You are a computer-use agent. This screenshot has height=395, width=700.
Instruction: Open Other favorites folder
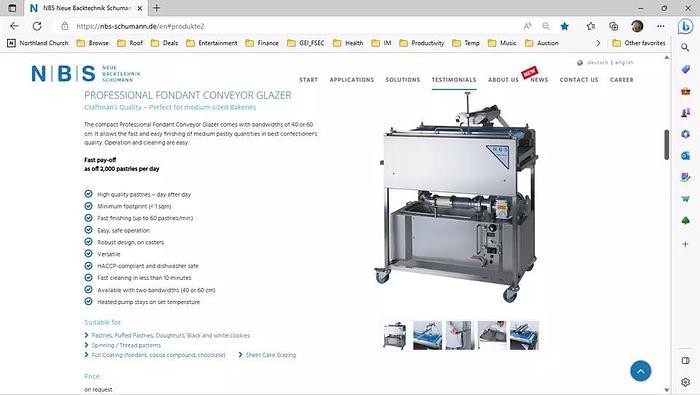[639, 43]
